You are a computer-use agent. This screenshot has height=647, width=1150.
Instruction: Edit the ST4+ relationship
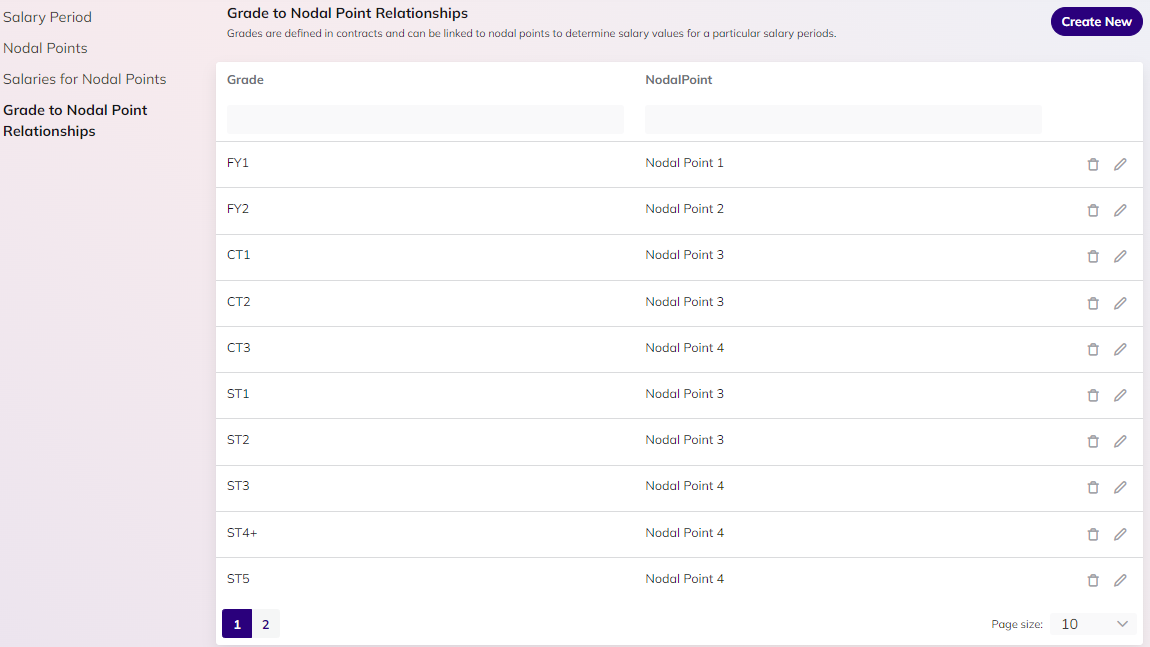tap(1120, 535)
